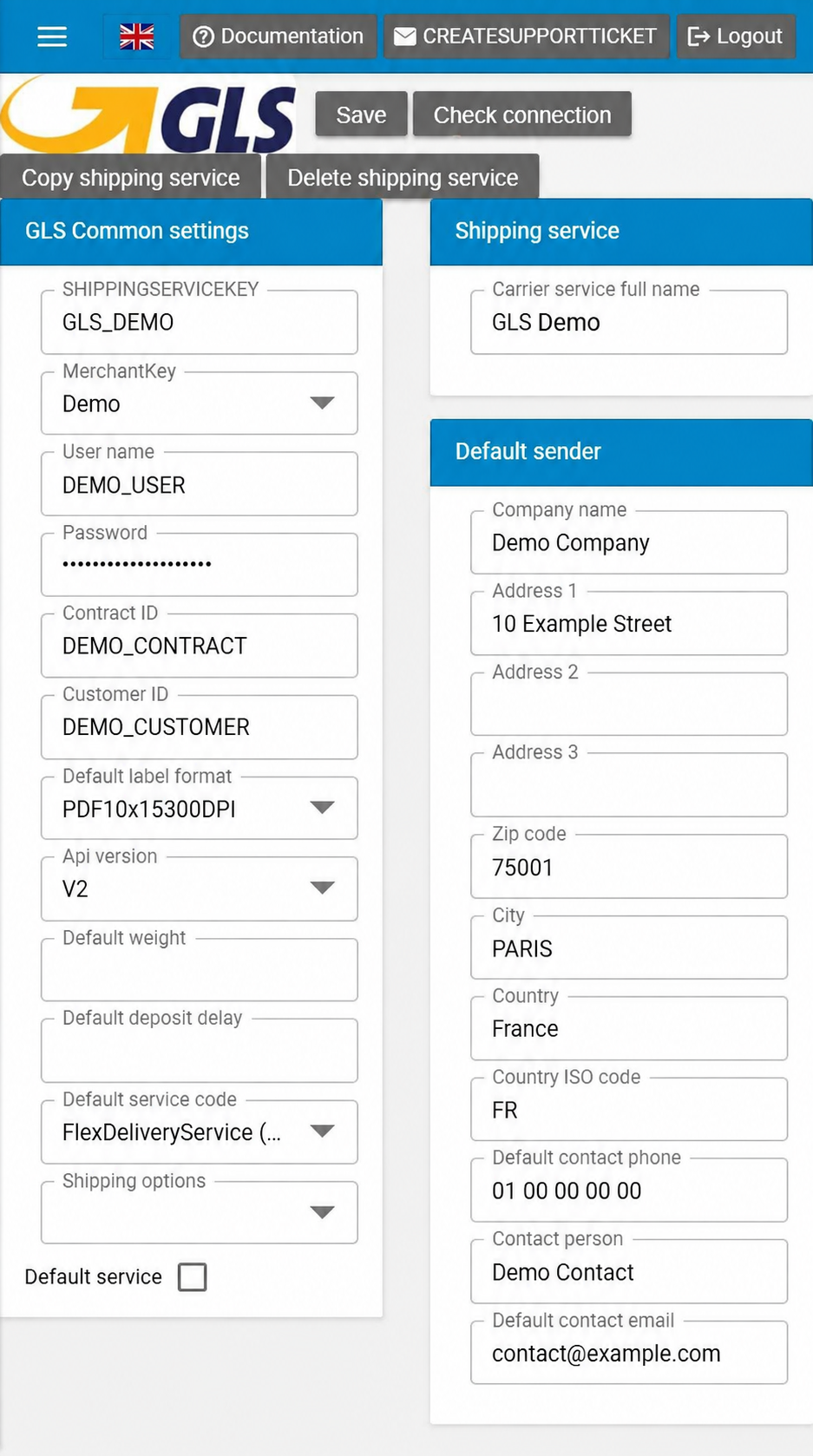This screenshot has height=1456, width=813.
Task: Edit the Country field showing France
Action: pos(629,1028)
